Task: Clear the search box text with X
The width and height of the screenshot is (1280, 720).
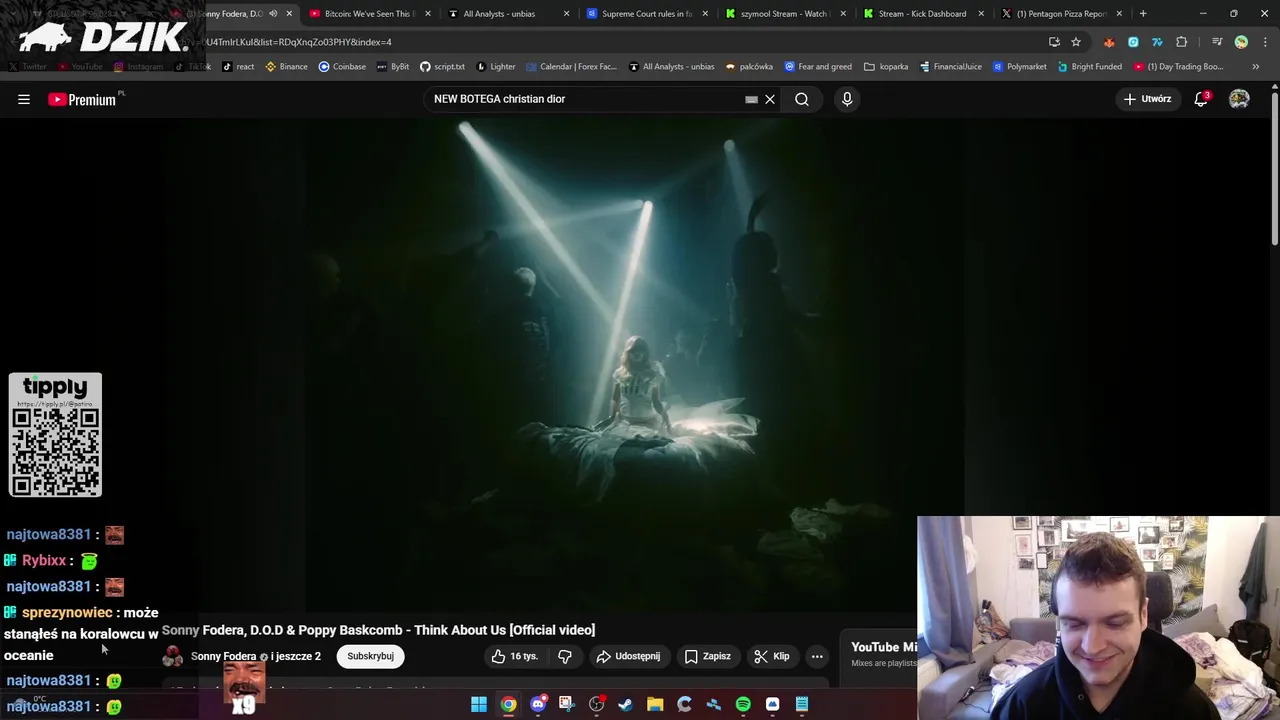Action: tap(770, 99)
